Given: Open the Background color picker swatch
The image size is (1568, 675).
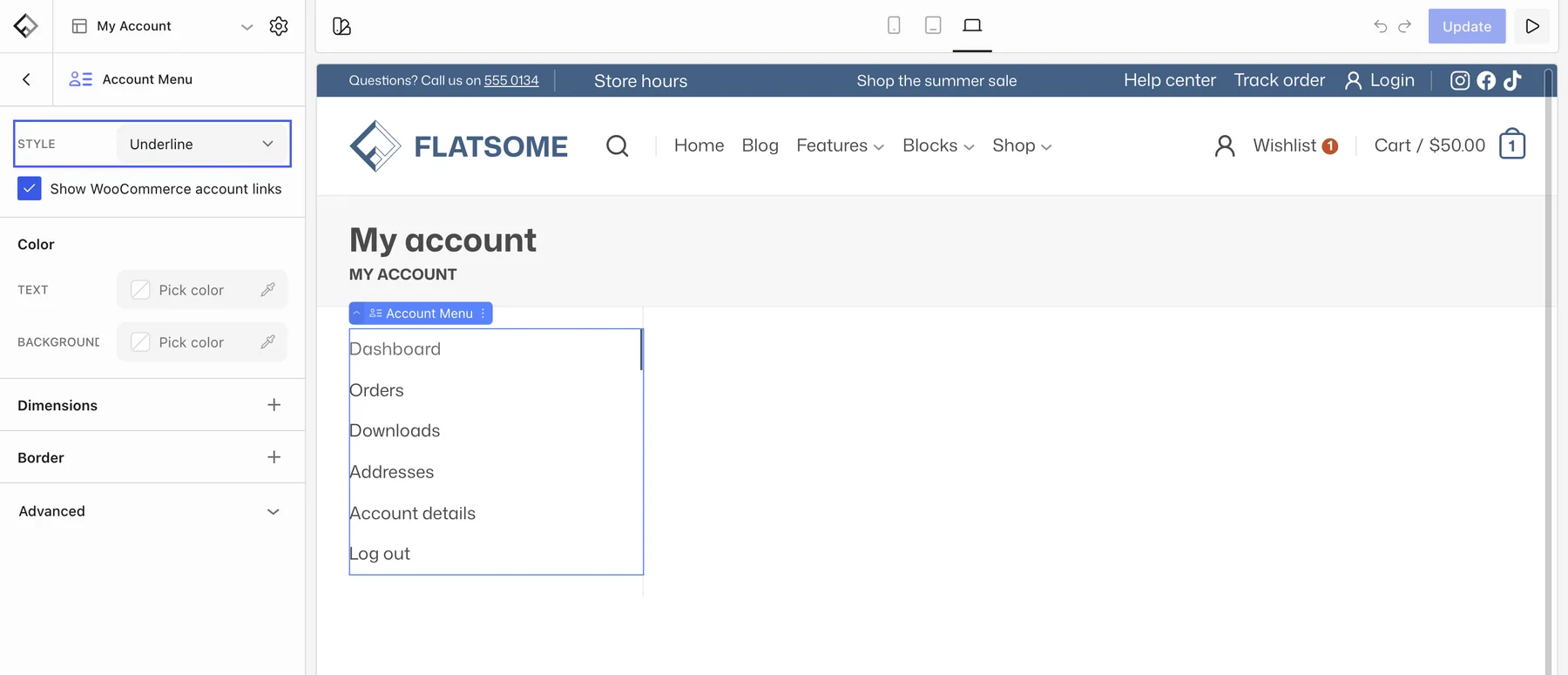Looking at the screenshot, I should pos(140,342).
